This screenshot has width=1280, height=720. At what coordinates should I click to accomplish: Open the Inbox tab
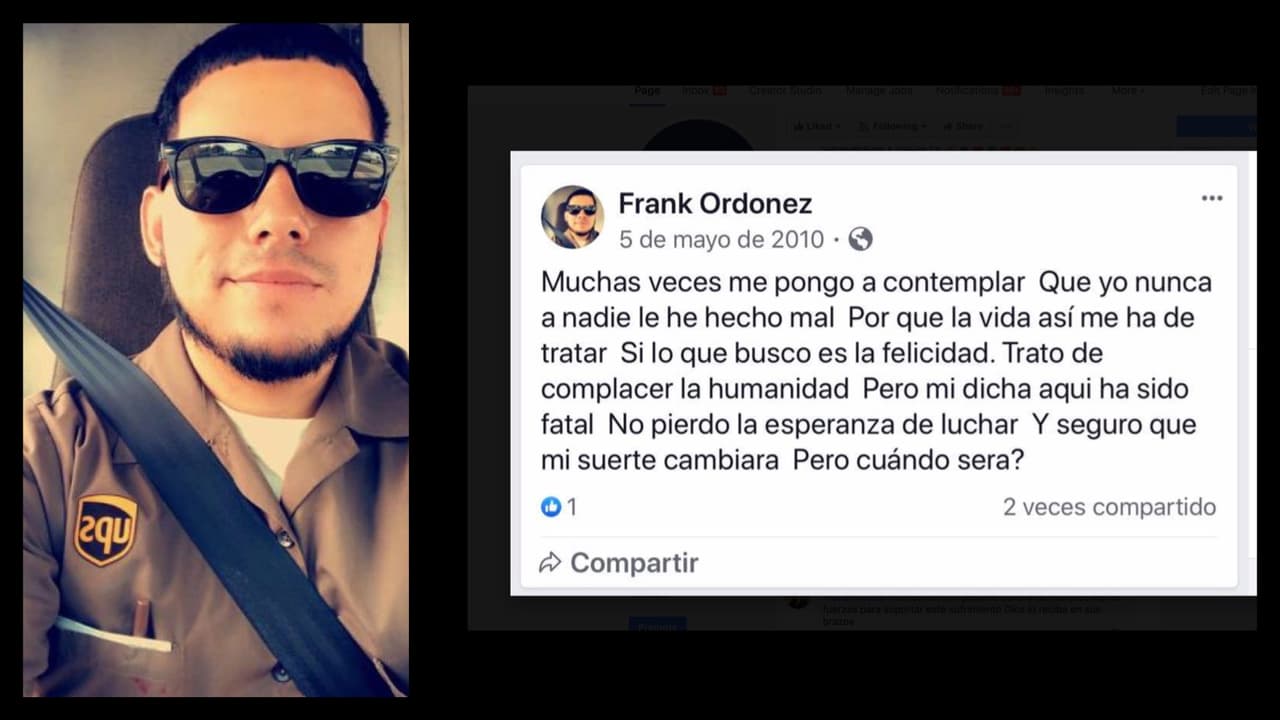(704, 91)
